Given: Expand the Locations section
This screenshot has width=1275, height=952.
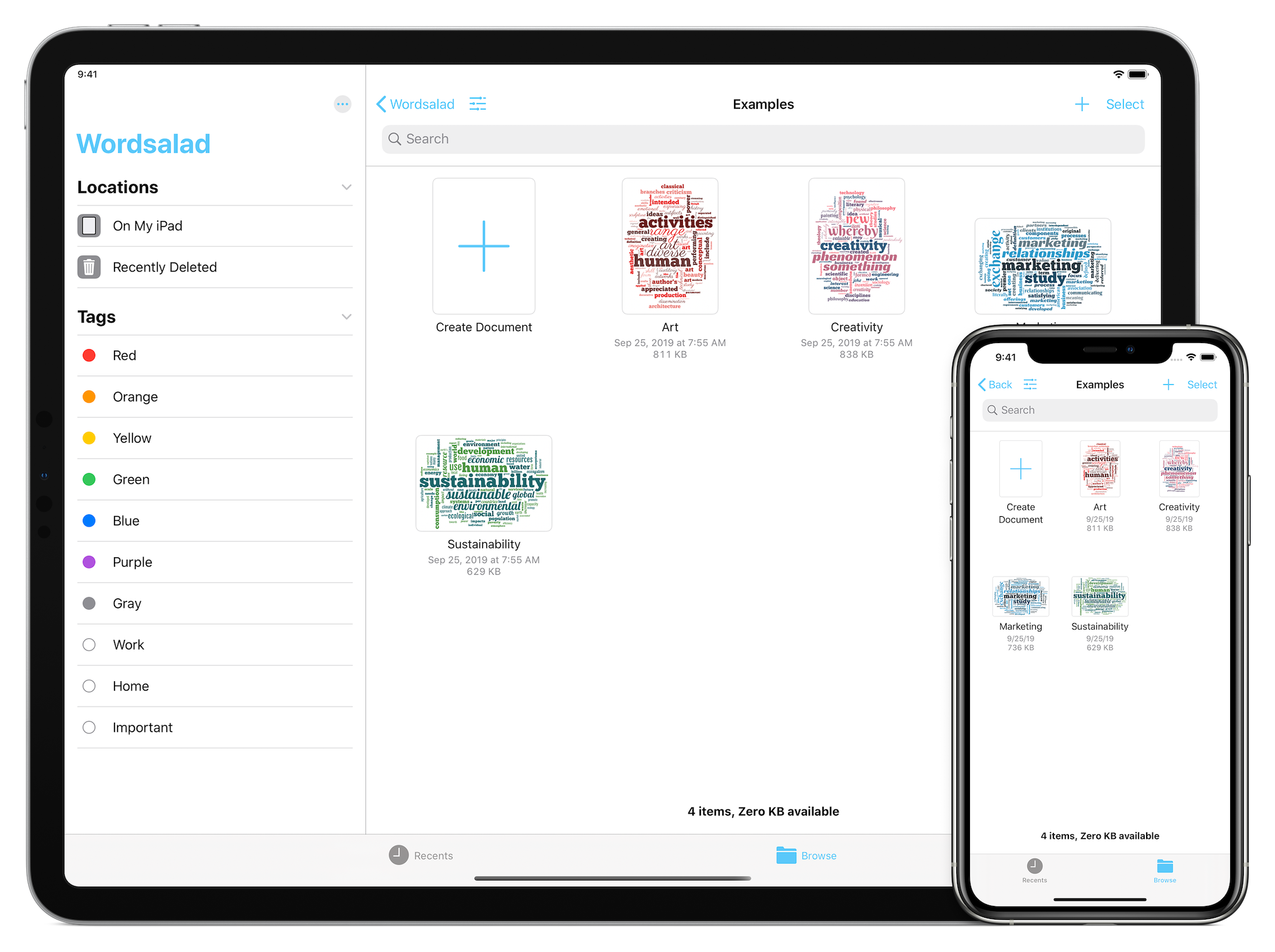Looking at the screenshot, I should (347, 186).
